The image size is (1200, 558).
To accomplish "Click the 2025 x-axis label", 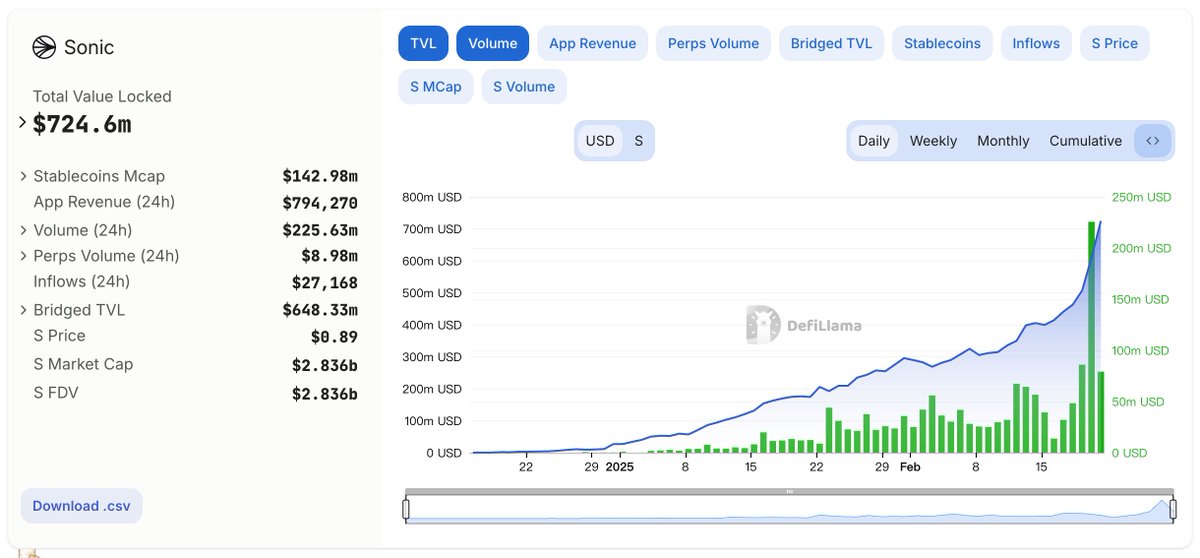I will click(619, 467).
